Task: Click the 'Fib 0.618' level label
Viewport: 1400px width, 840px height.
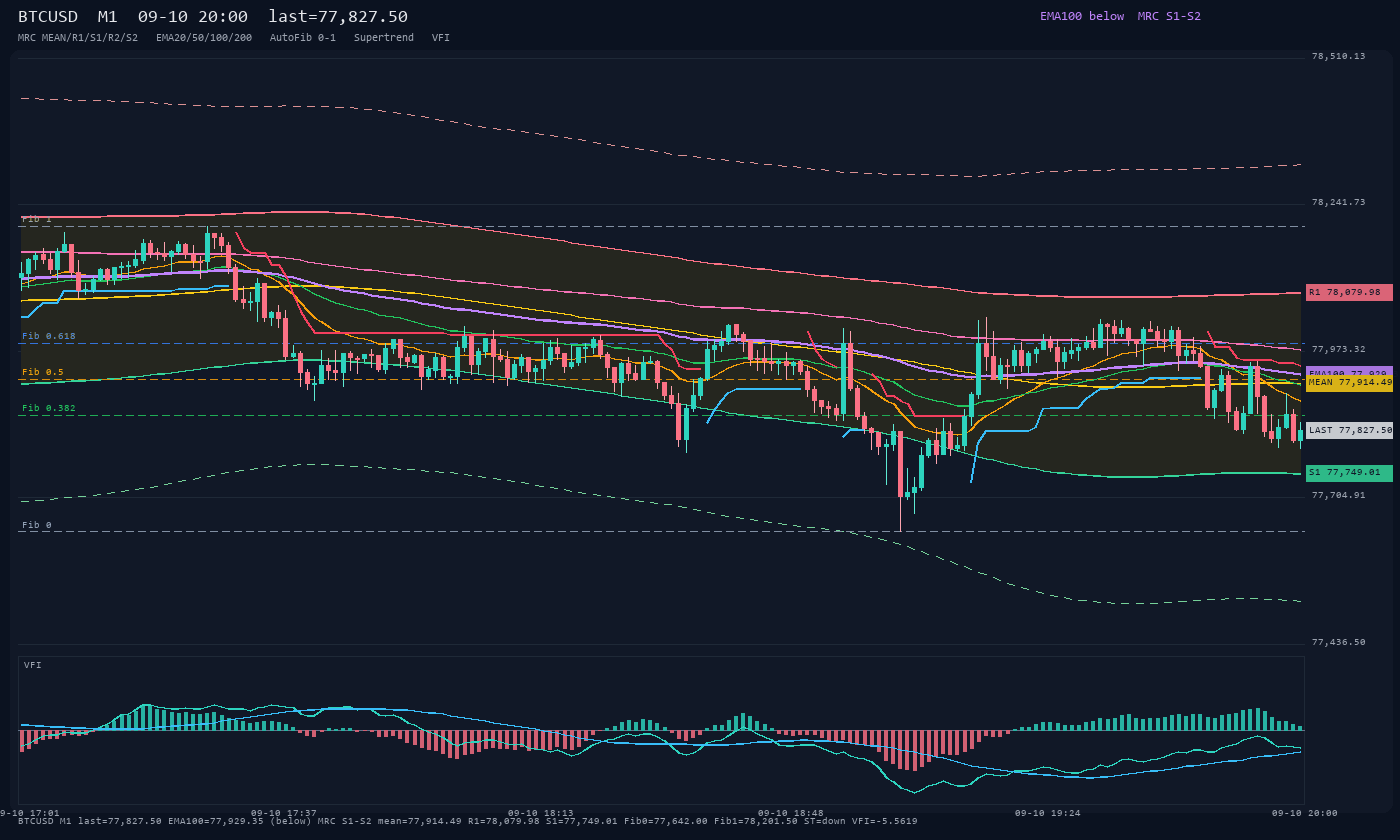Action: (49, 336)
